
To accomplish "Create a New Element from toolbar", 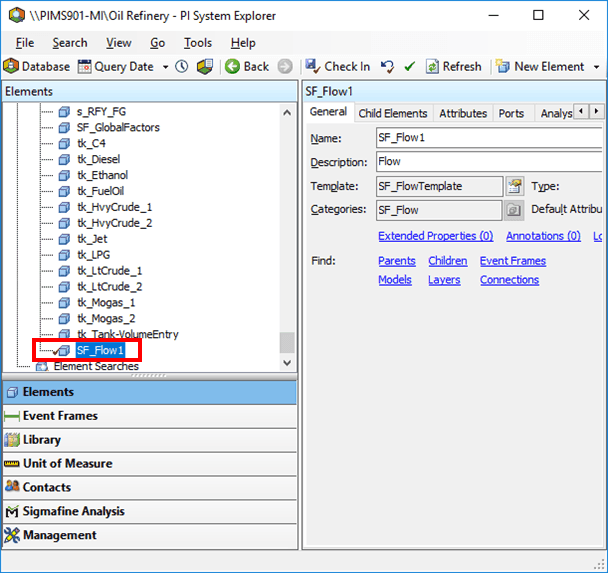I will coord(540,67).
